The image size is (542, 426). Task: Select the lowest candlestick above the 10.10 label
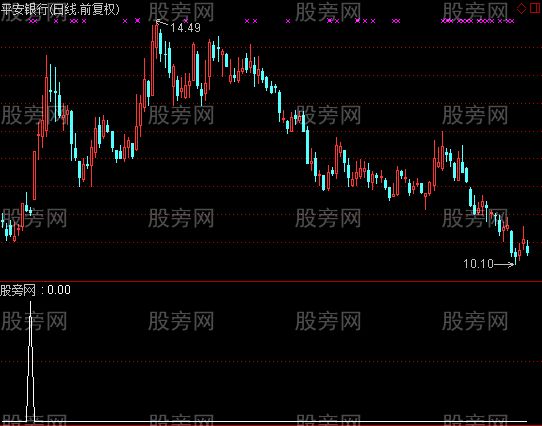pos(515,257)
